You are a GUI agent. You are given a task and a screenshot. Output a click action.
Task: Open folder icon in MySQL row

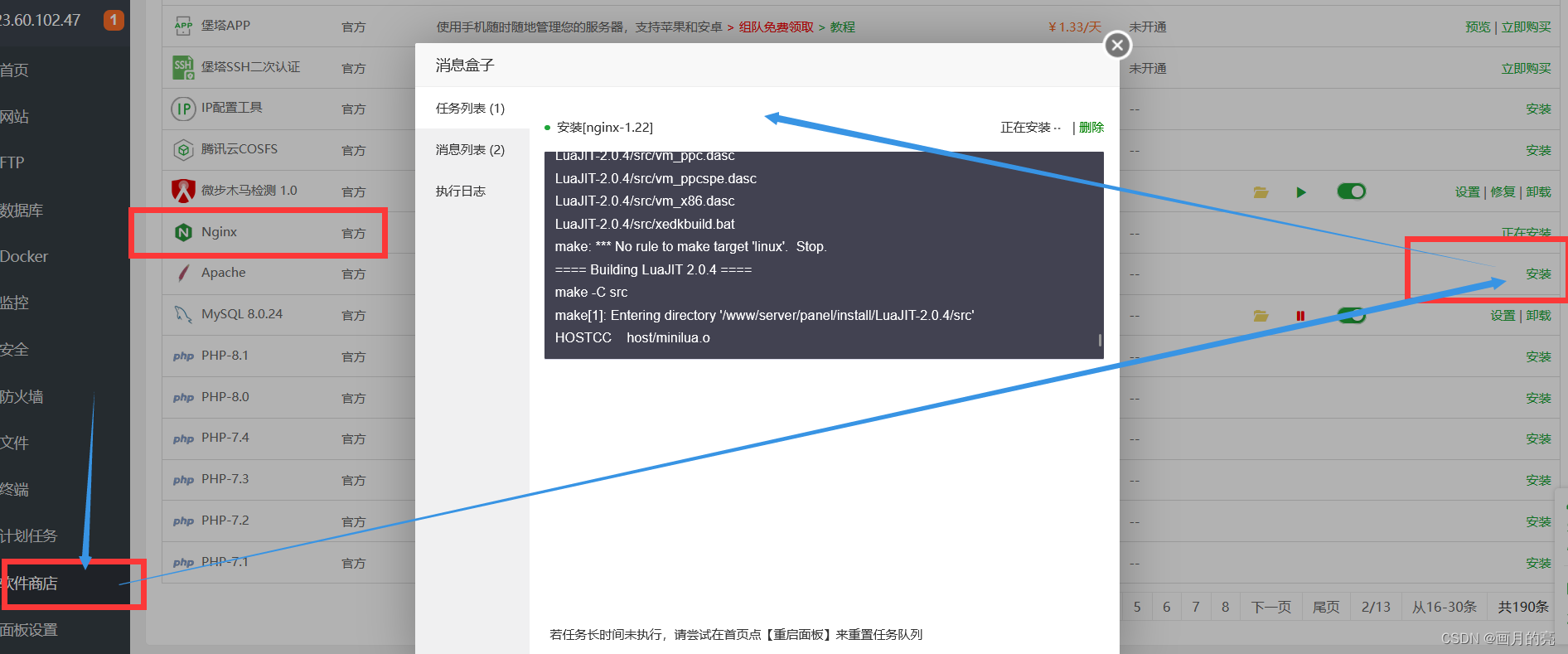point(1261,316)
